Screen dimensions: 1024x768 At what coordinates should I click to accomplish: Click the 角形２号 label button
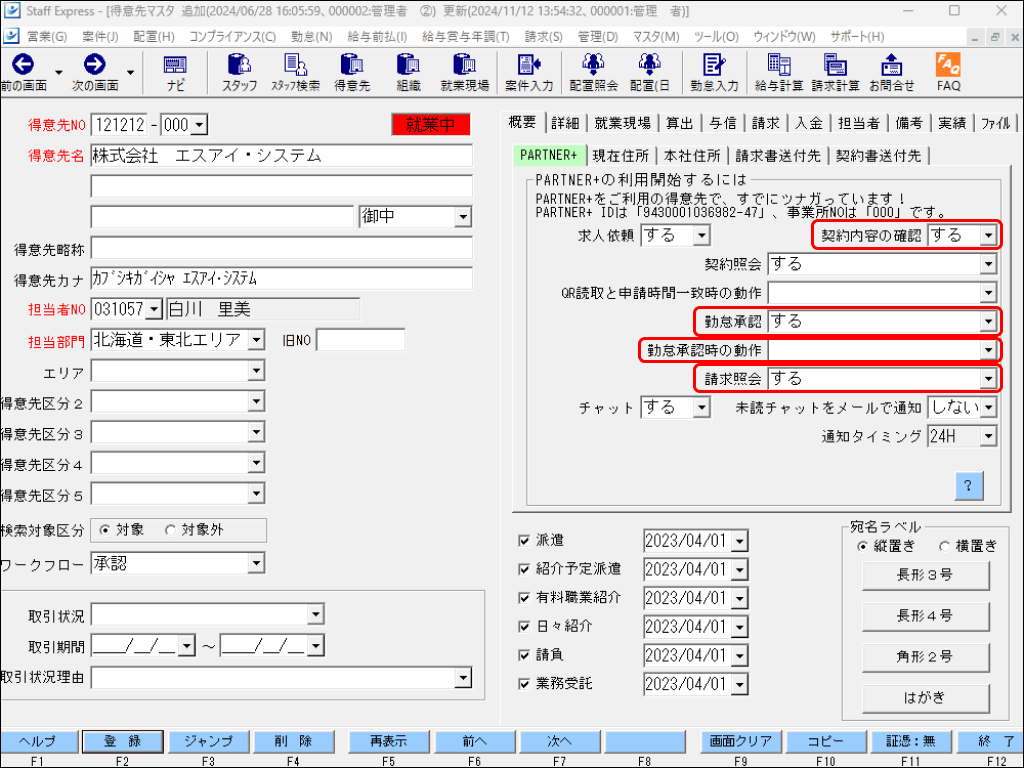[x=925, y=657]
